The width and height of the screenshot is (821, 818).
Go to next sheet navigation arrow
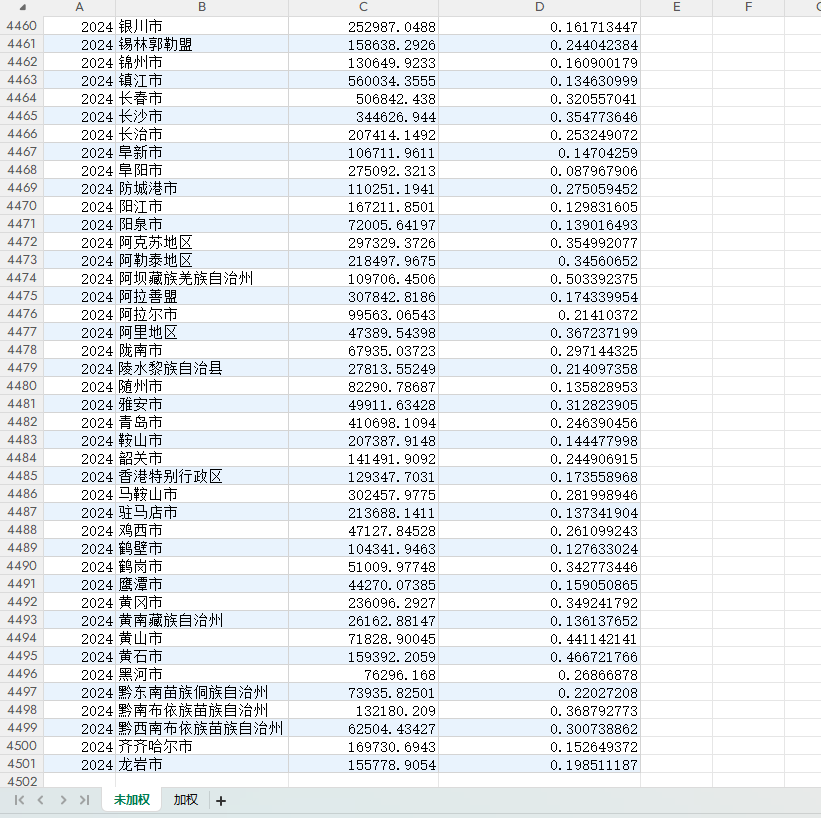[x=63, y=800]
